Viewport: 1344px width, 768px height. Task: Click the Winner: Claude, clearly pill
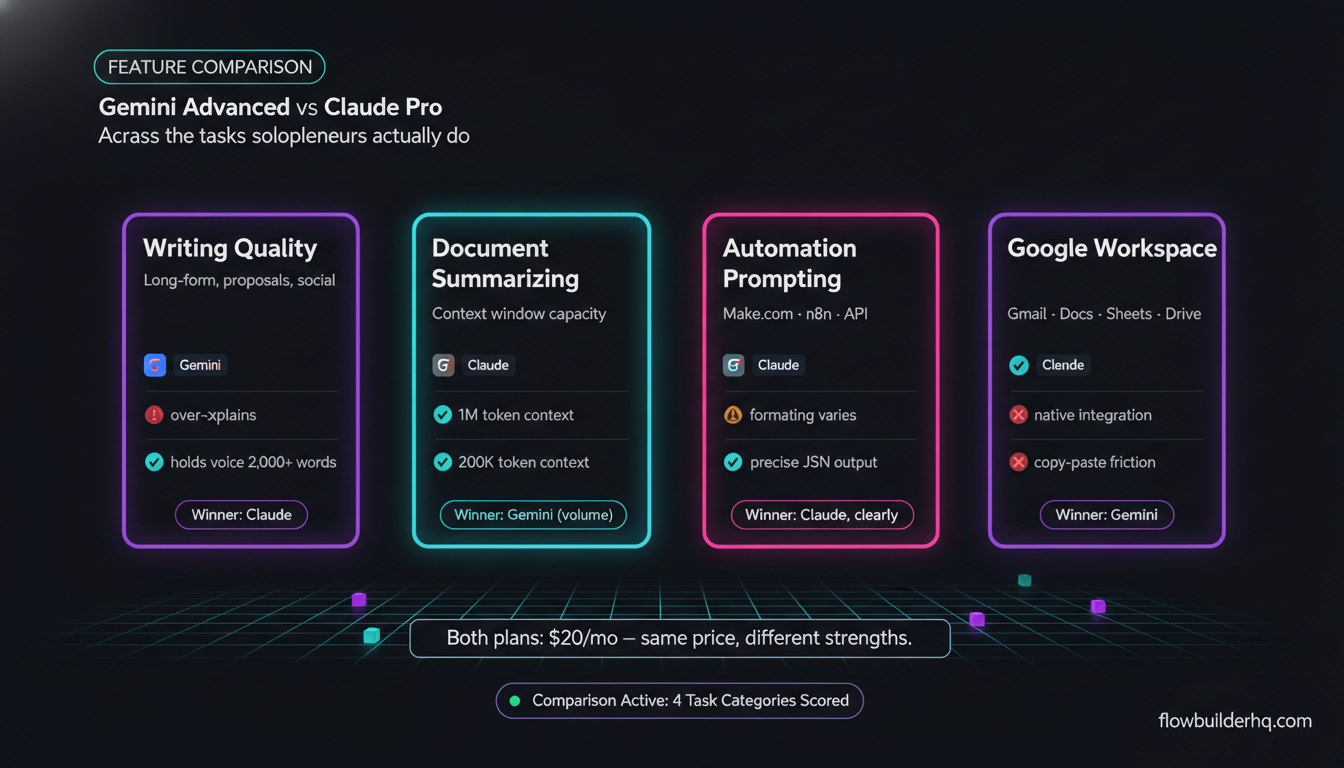point(822,515)
